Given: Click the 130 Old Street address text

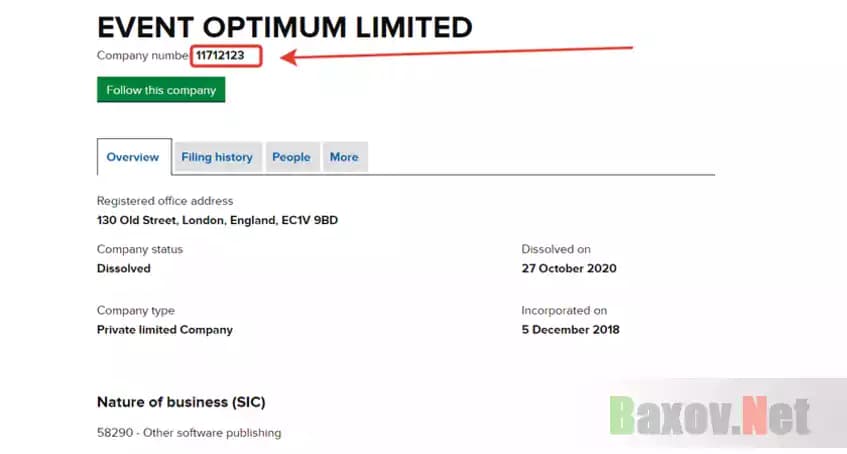Looking at the screenshot, I should 217,220.
